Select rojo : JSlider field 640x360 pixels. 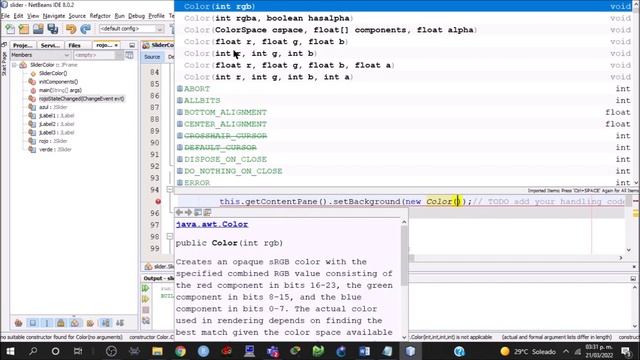53,141
